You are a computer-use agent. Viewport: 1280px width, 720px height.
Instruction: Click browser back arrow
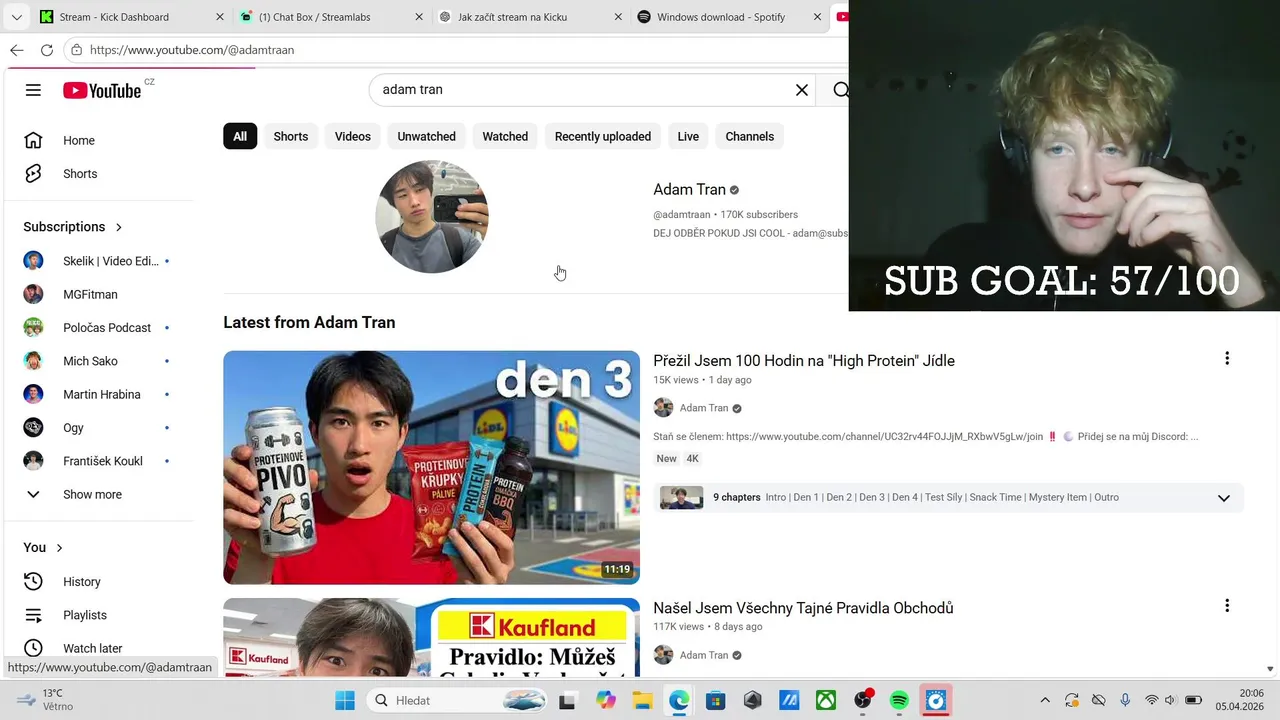[16, 50]
